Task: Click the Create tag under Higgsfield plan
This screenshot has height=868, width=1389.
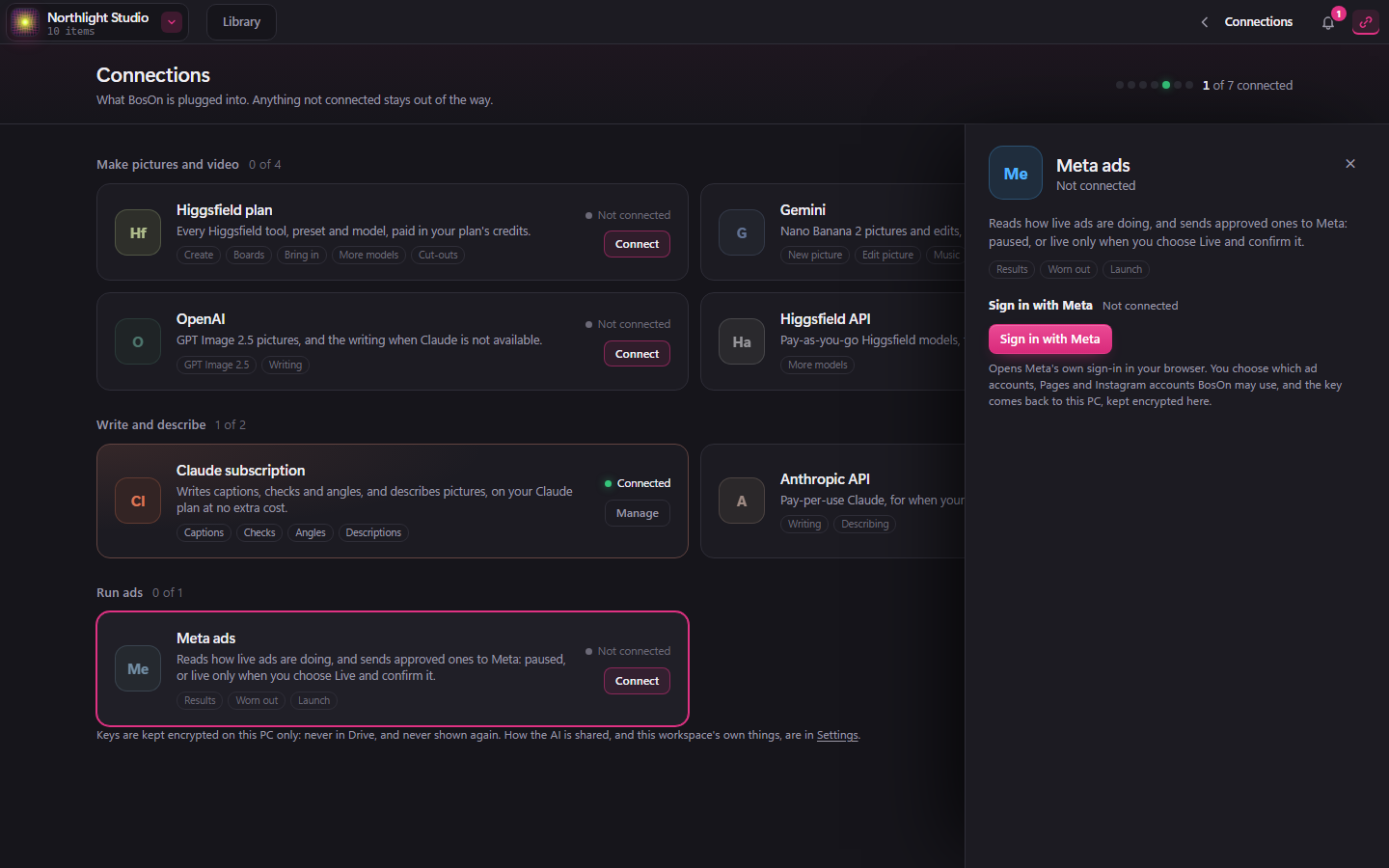Action: point(199,255)
